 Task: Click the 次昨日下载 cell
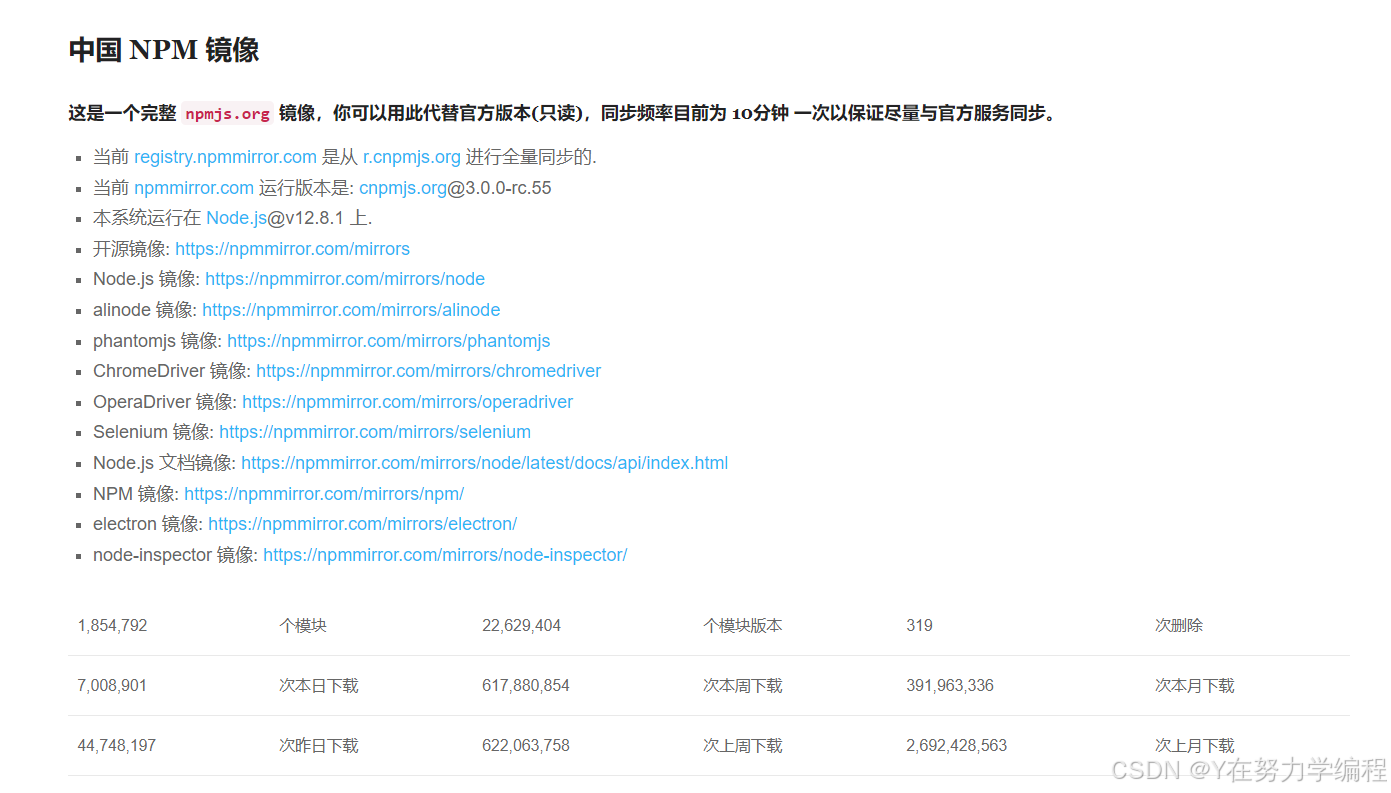[318, 746]
